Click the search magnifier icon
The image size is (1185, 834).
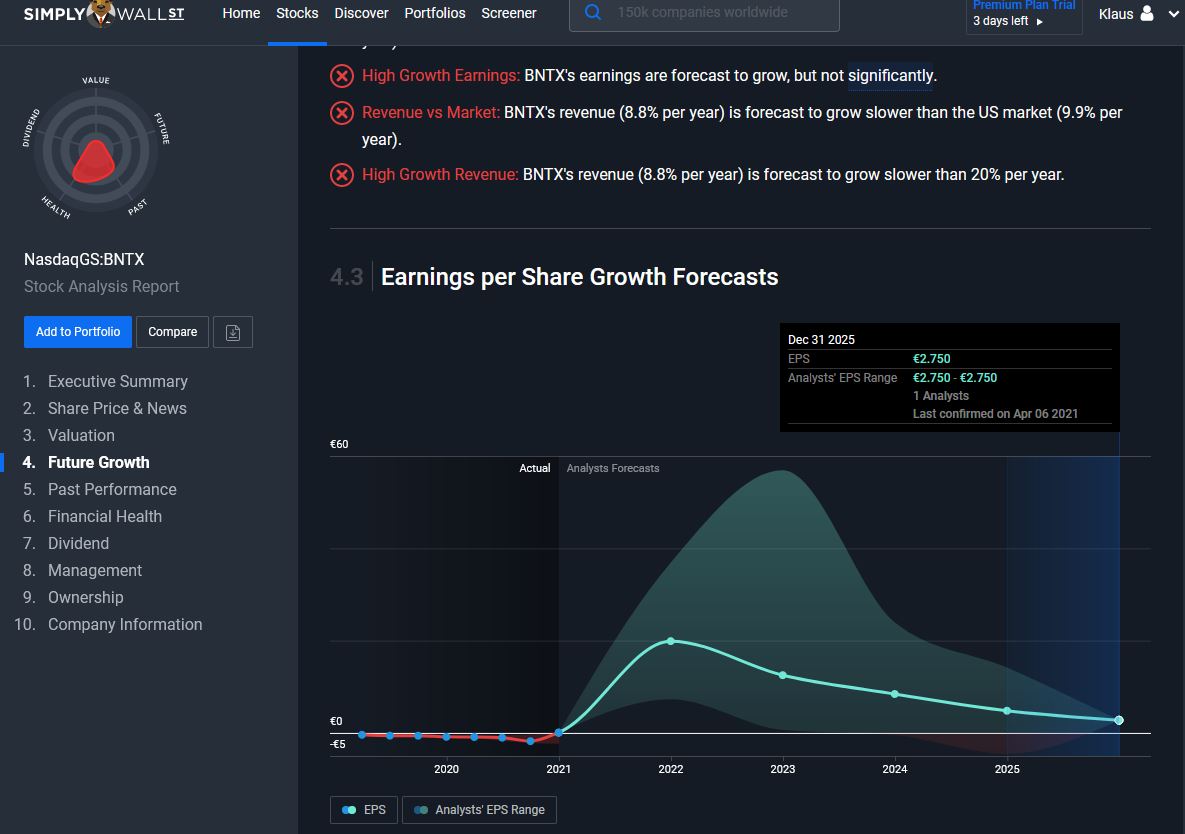click(x=593, y=13)
